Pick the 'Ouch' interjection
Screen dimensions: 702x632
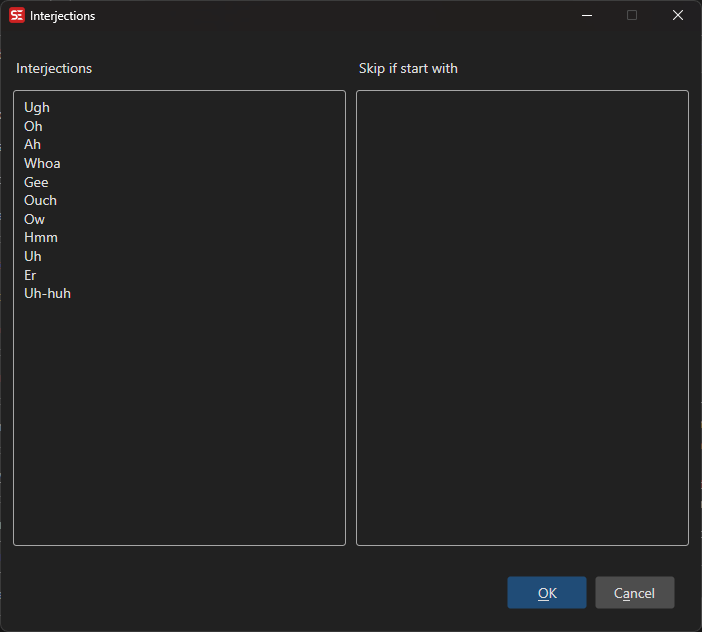pyautogui.click(x=41, y=201)
